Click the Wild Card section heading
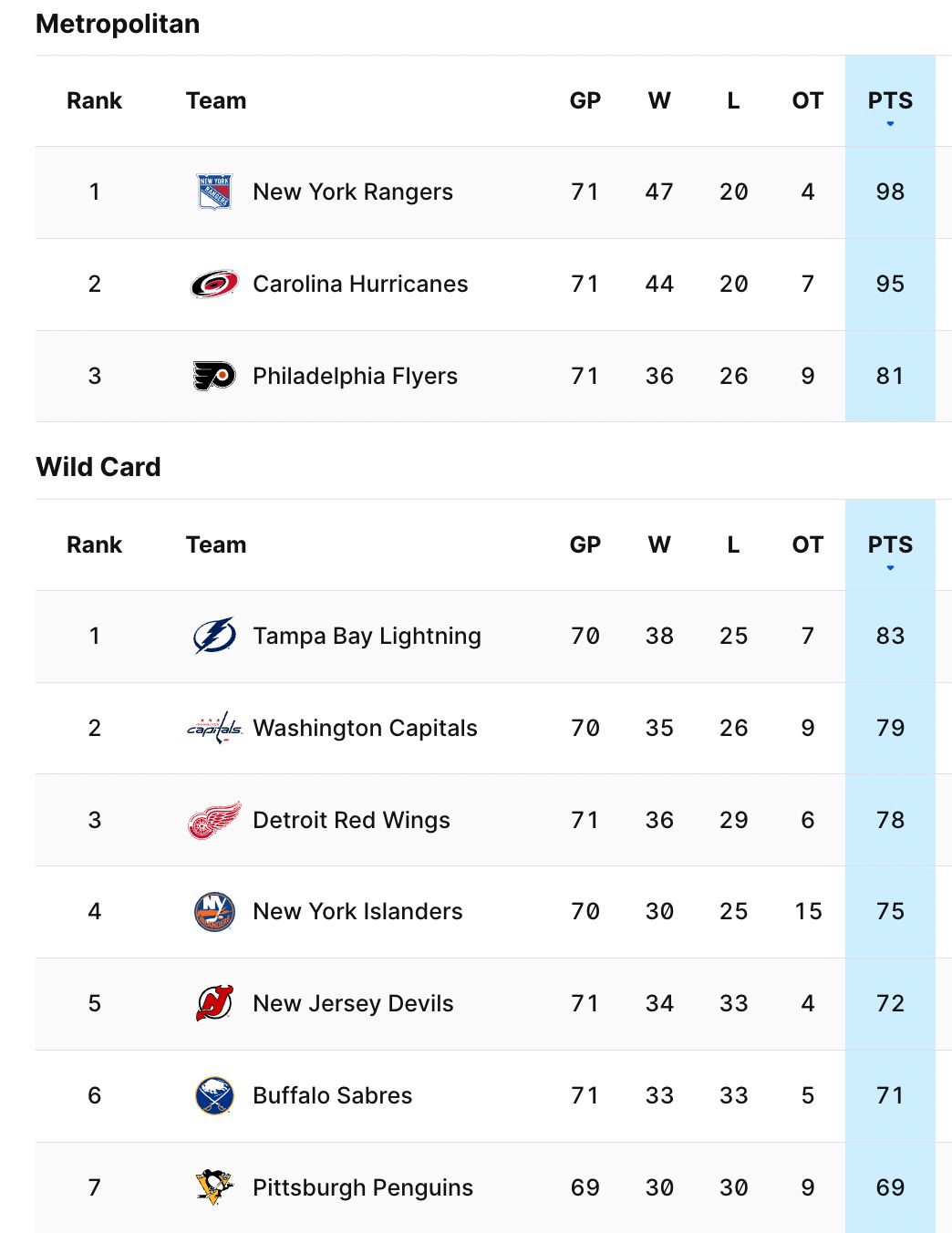This screenshot has width=952, height=1233. (98, 467)
